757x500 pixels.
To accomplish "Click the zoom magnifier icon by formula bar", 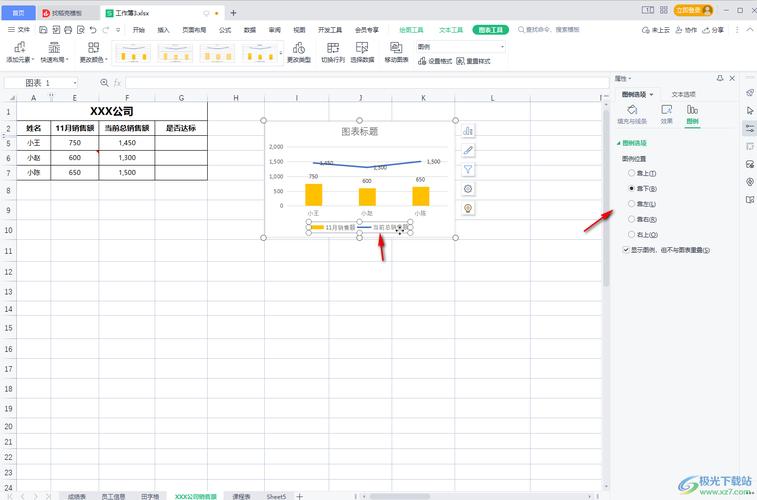I will pyautogui.click(x=104, y=83).
